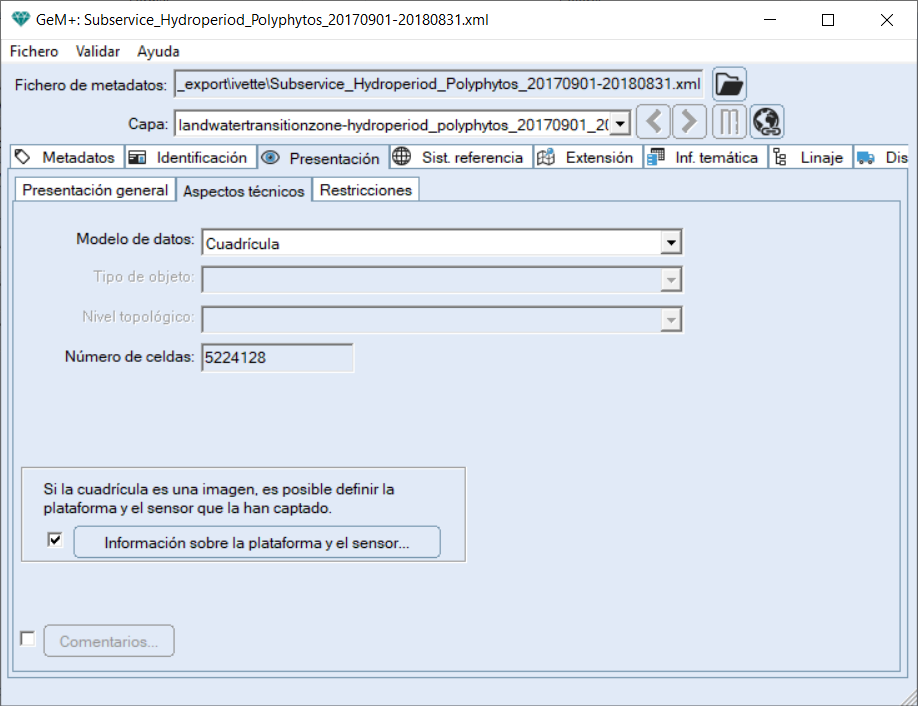Select the Metadatos tab tag icon
This screenshot has width=918, height=706.
click(20, 157)
